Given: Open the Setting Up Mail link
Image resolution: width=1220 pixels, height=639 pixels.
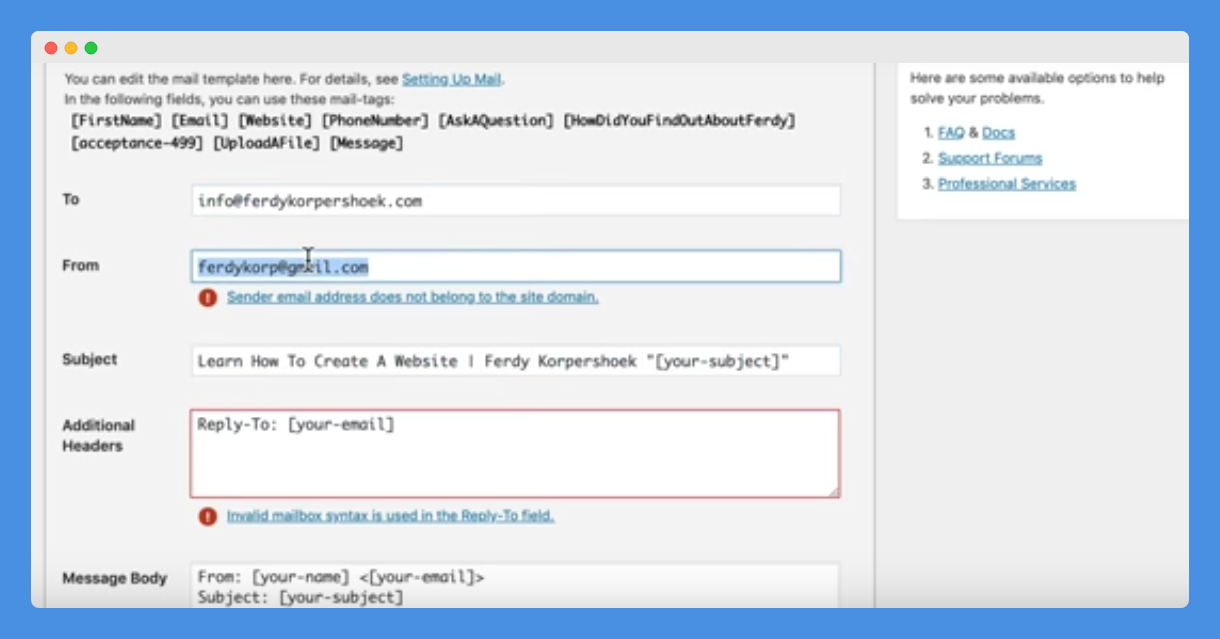Looking at the screenshot, I should 452,79.
